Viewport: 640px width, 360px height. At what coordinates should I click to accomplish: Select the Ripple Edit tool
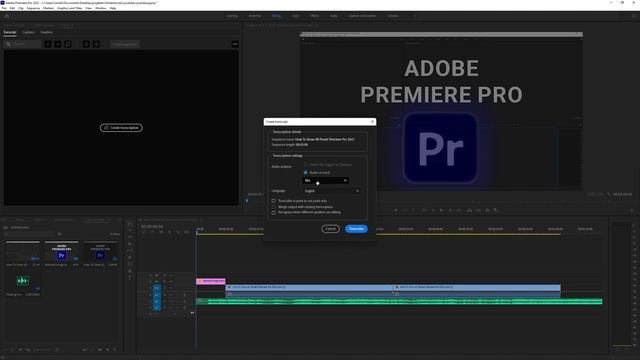(x=130, y=237)
